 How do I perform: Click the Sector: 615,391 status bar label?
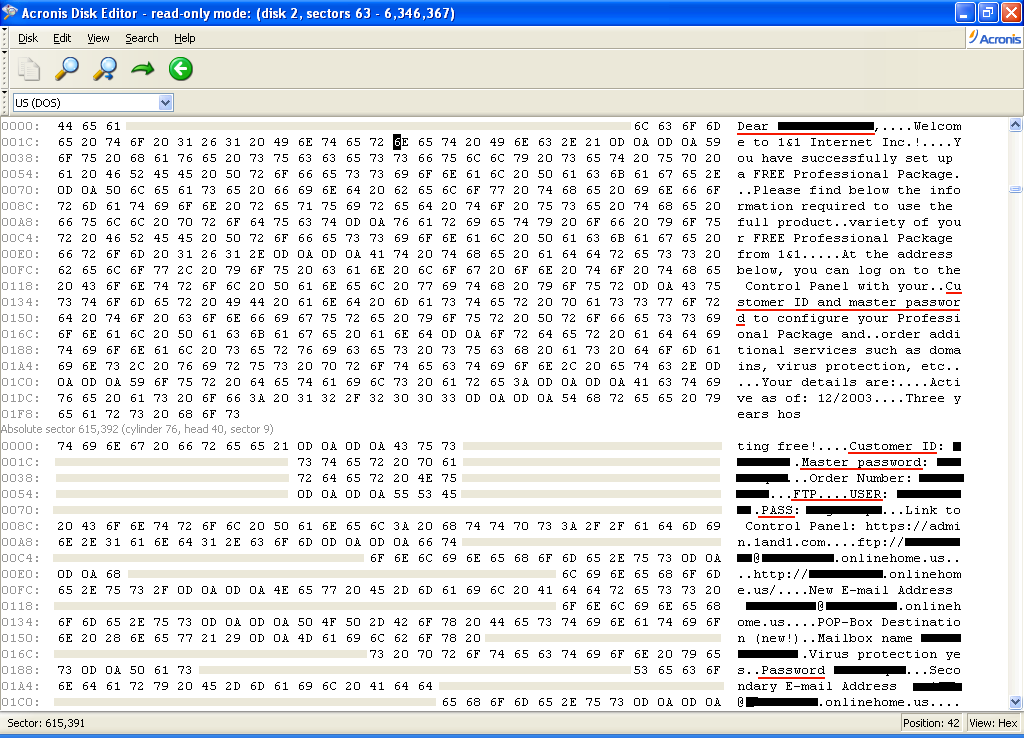[x=46, y=723]
